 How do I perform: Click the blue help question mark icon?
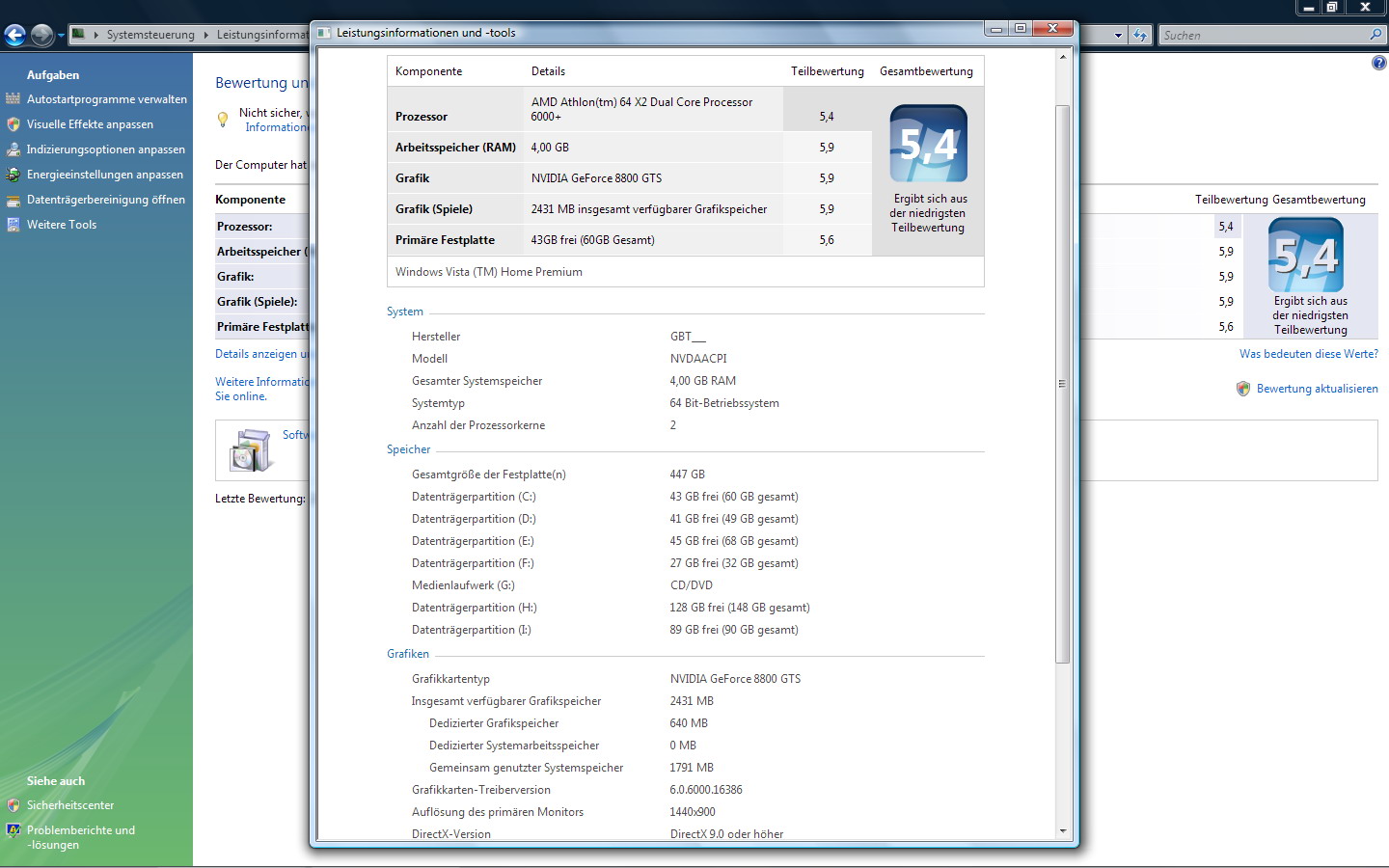(1378, 64)
